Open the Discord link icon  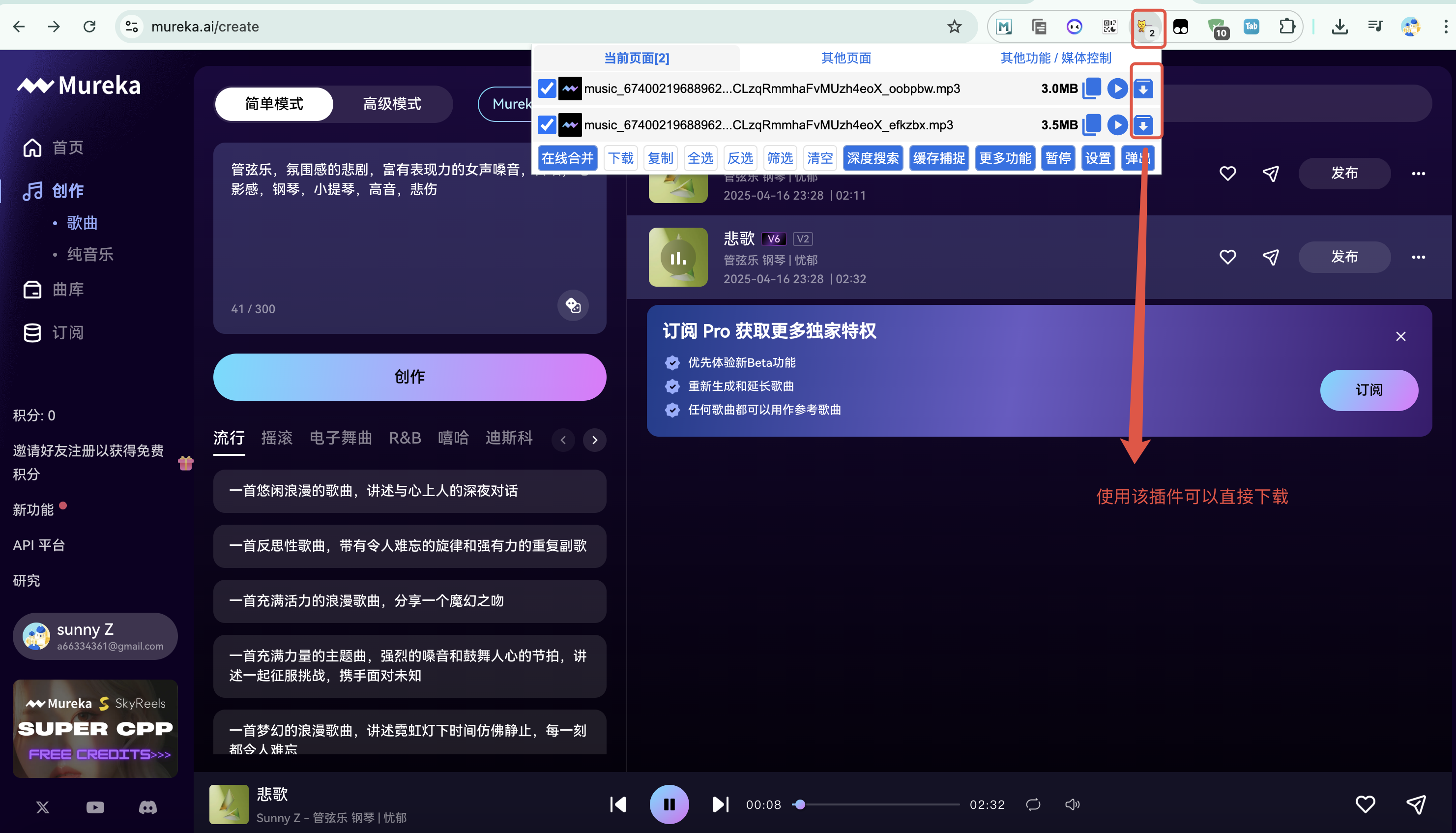pyautogui.click(x=148, y=807)
